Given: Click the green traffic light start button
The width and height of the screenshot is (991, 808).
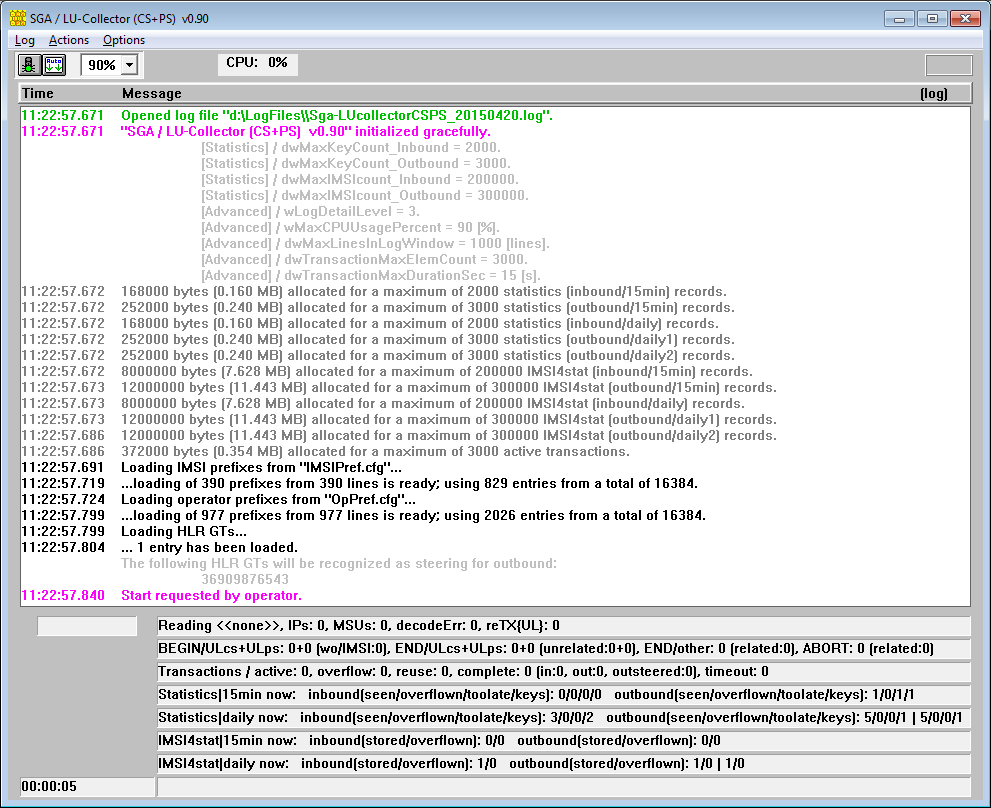Looking at the screenshot, I should coord(29,65).
